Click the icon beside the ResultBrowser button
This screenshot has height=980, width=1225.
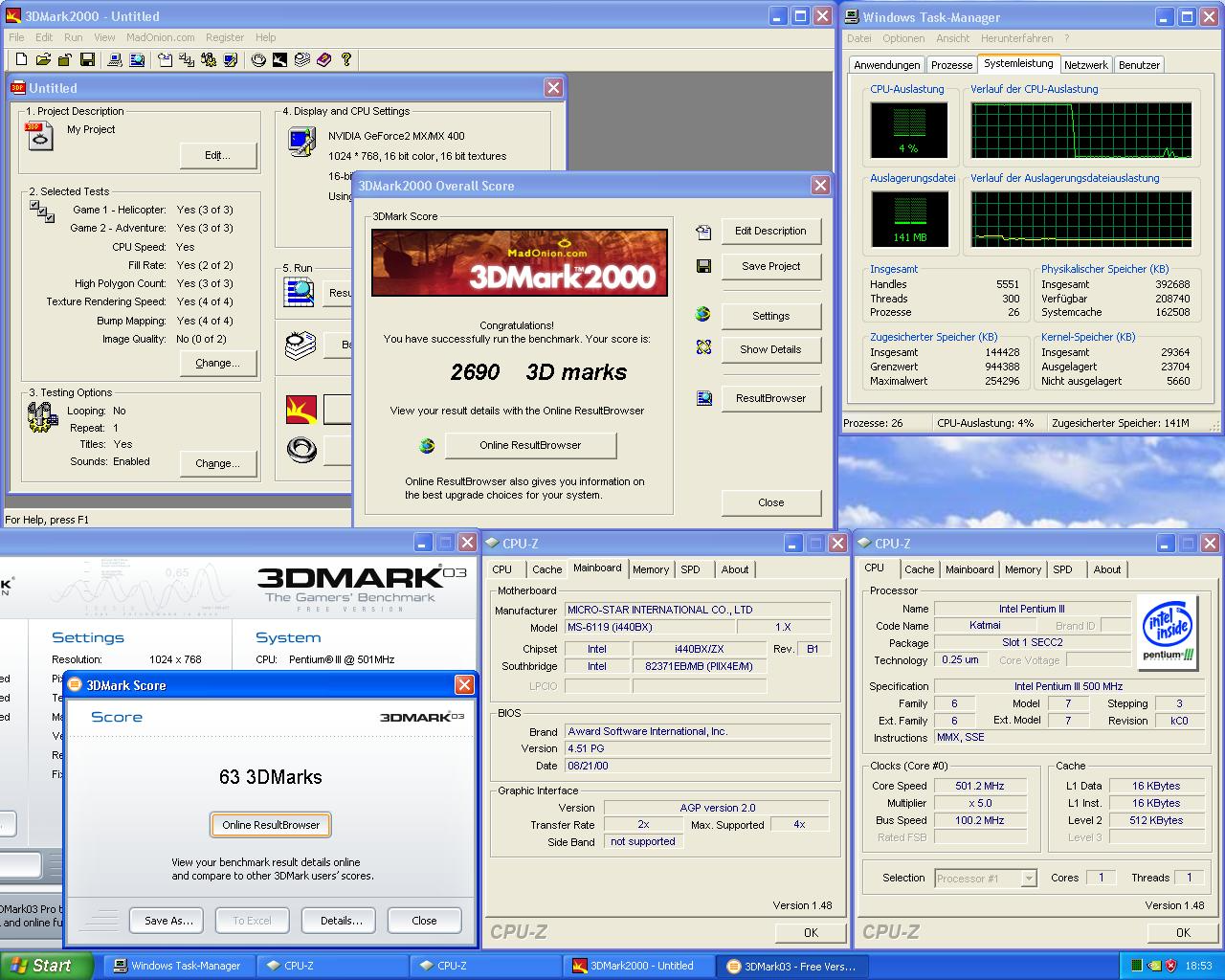(x=703, y=398)
